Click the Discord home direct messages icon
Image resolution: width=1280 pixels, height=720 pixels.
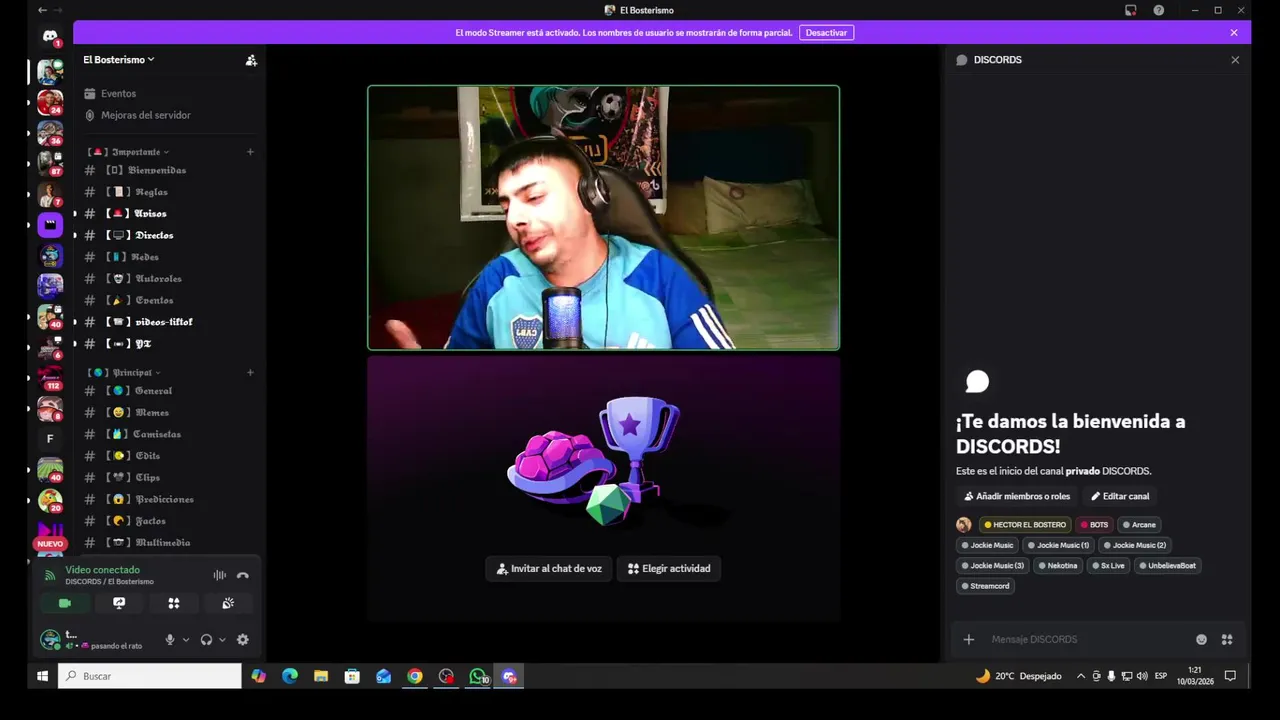click(50, 37)
